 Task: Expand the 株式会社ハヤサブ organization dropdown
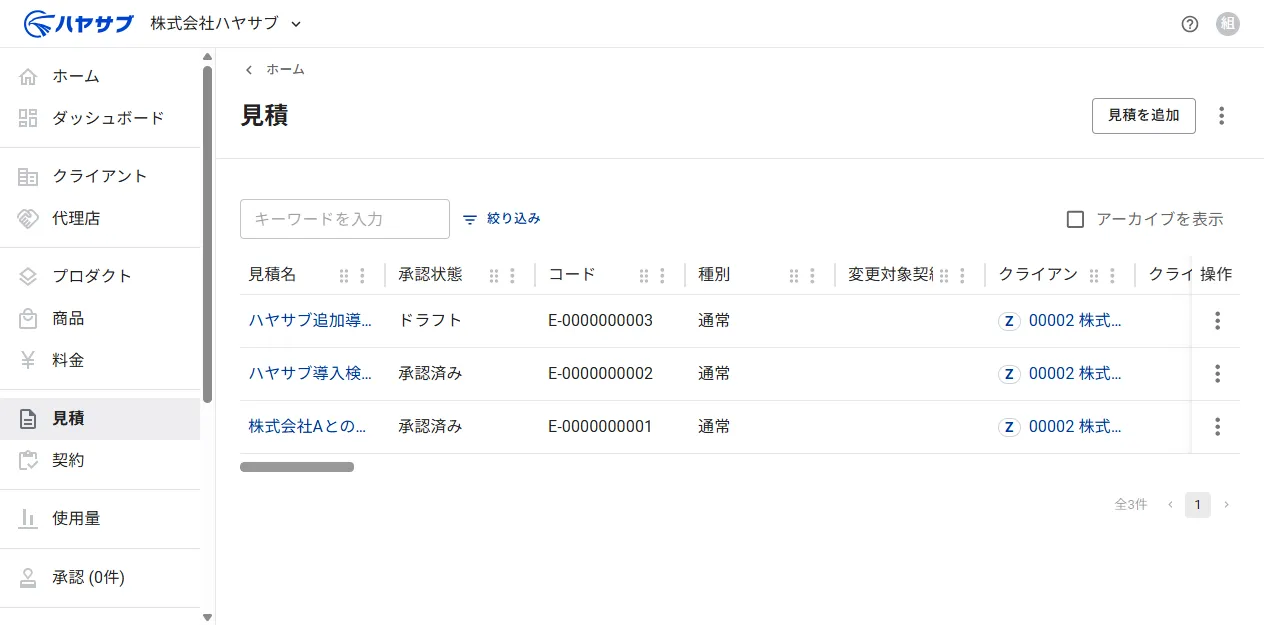(226, 23)
